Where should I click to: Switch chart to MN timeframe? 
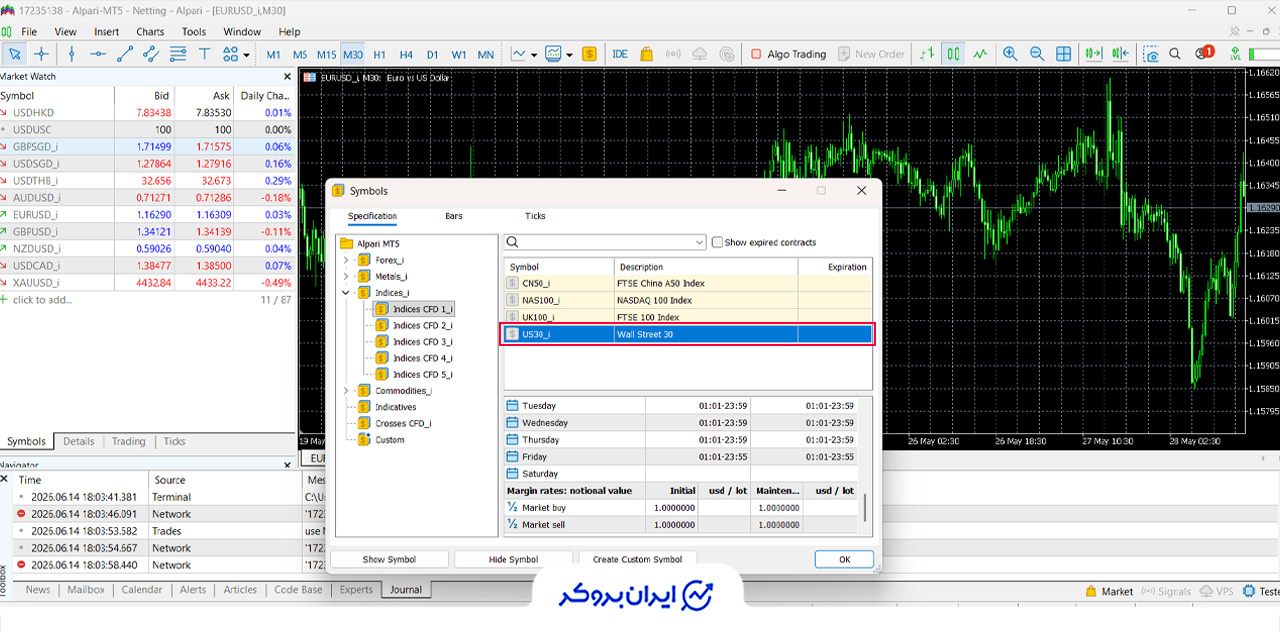pyautogui.click(x=485, y=54)
